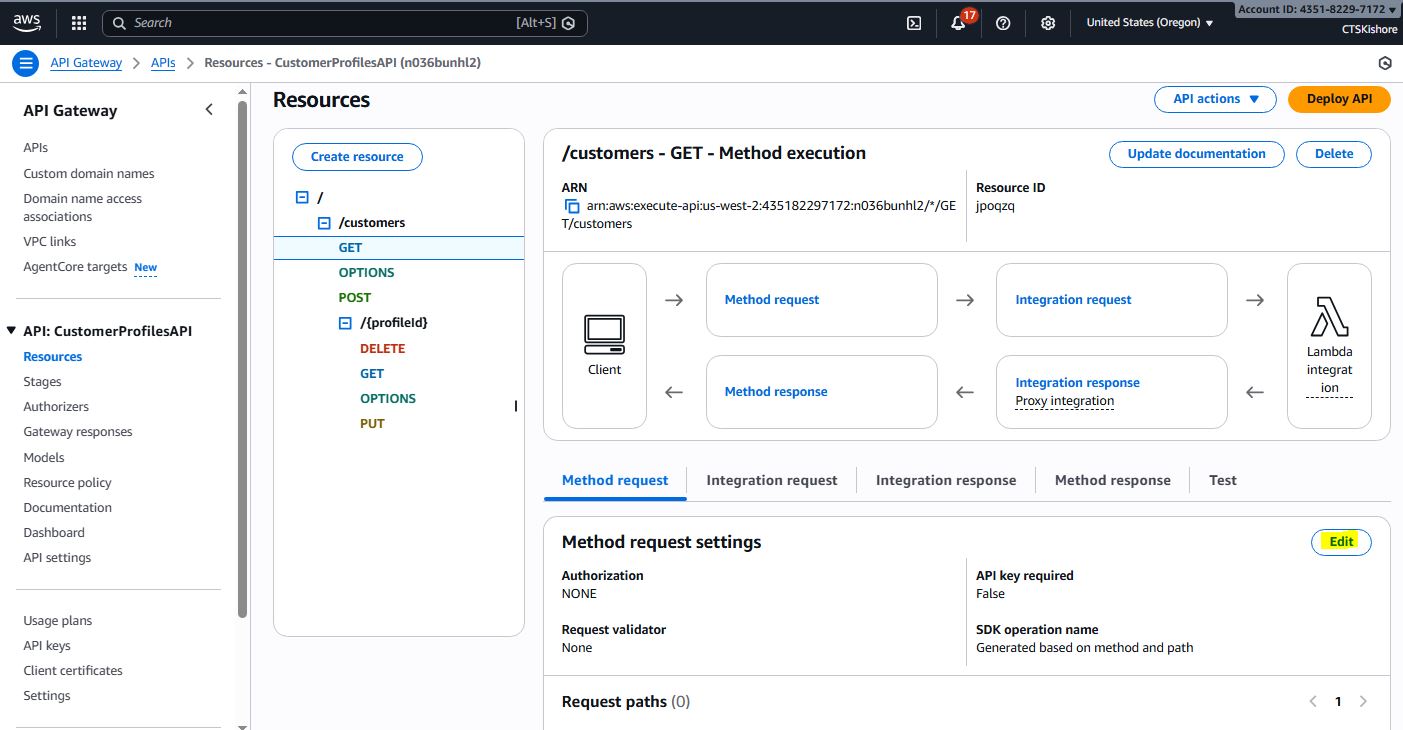
Task: Collapse the API Gateway side panel
Action: 209,110
